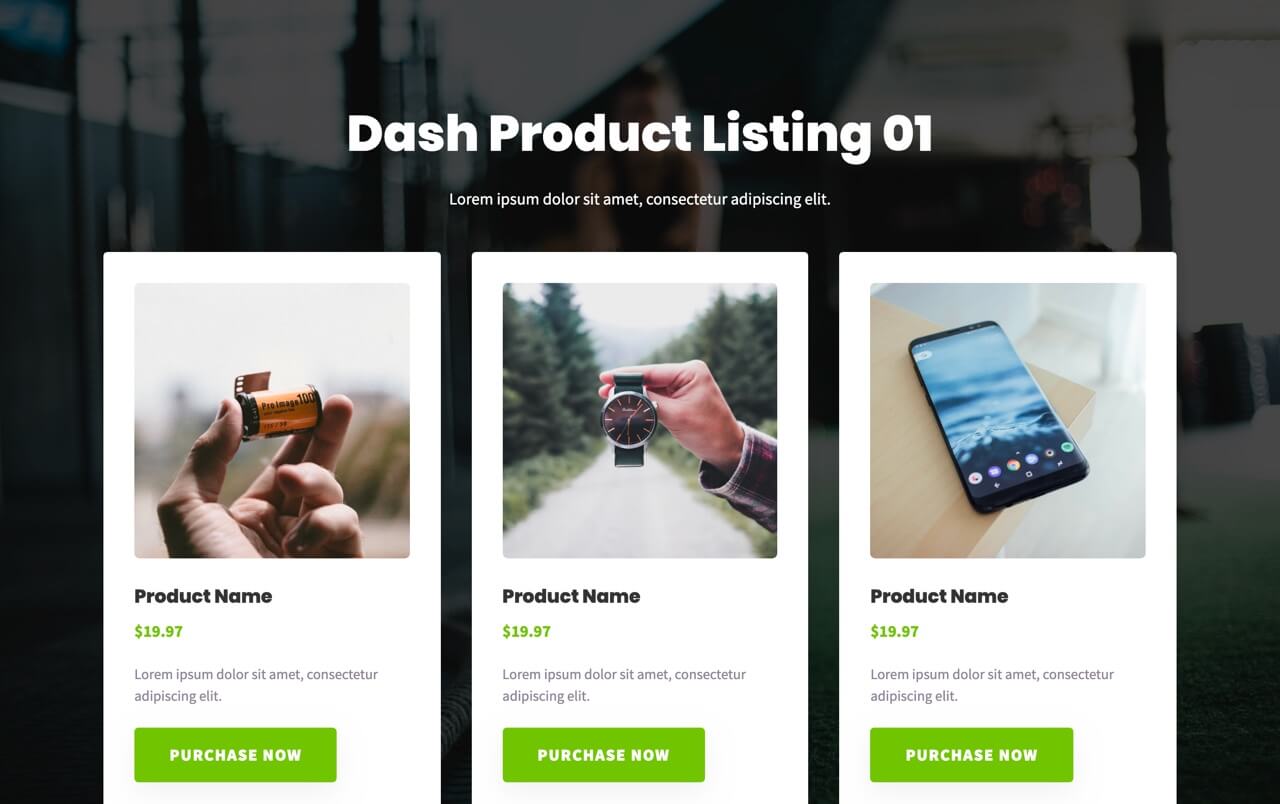Open the film roll product photo
This screenshot has width=1280, height=804.
click(x=272, y=420)
